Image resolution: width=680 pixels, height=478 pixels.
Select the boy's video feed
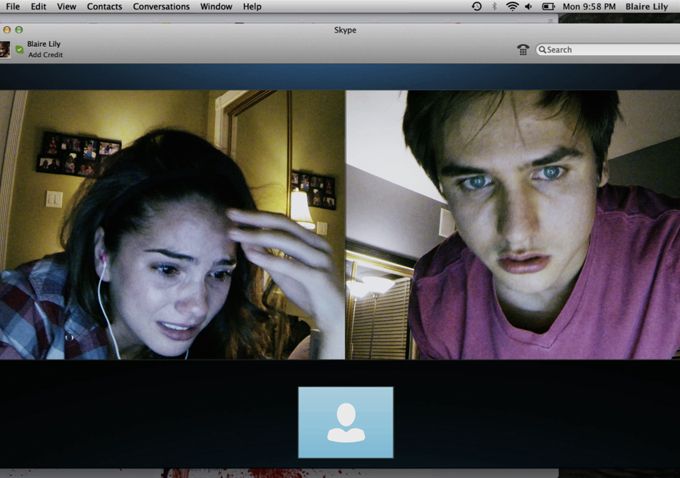click(513, 225)
